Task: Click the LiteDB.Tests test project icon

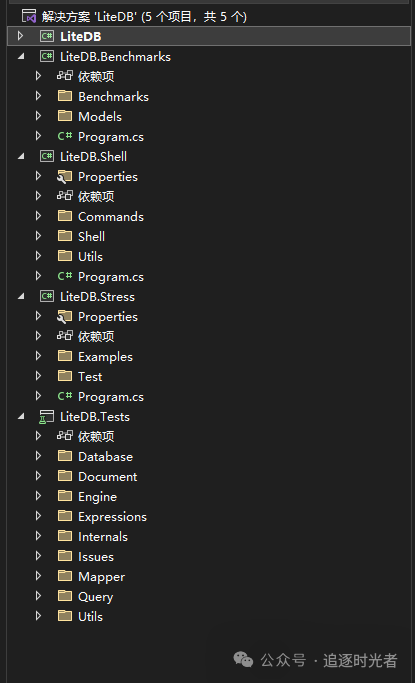Action: (47, 417)
